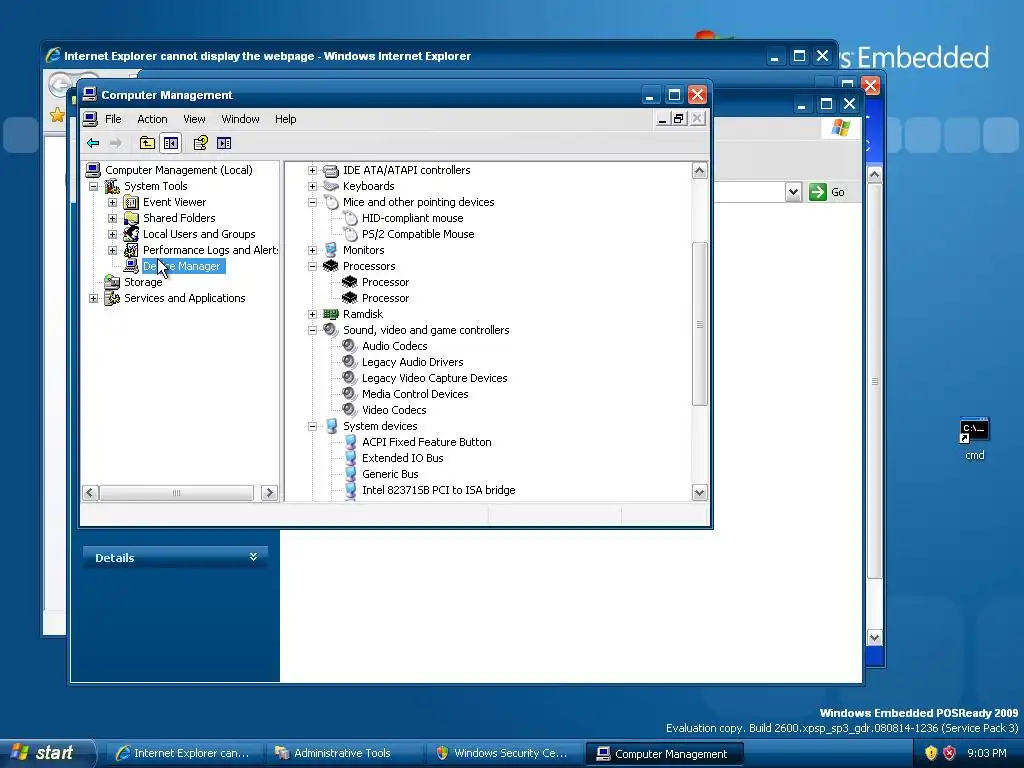The image size is (1024, 768).
Task: Switch to Administrative Tools taskbar button
Action: click(343, 753)
